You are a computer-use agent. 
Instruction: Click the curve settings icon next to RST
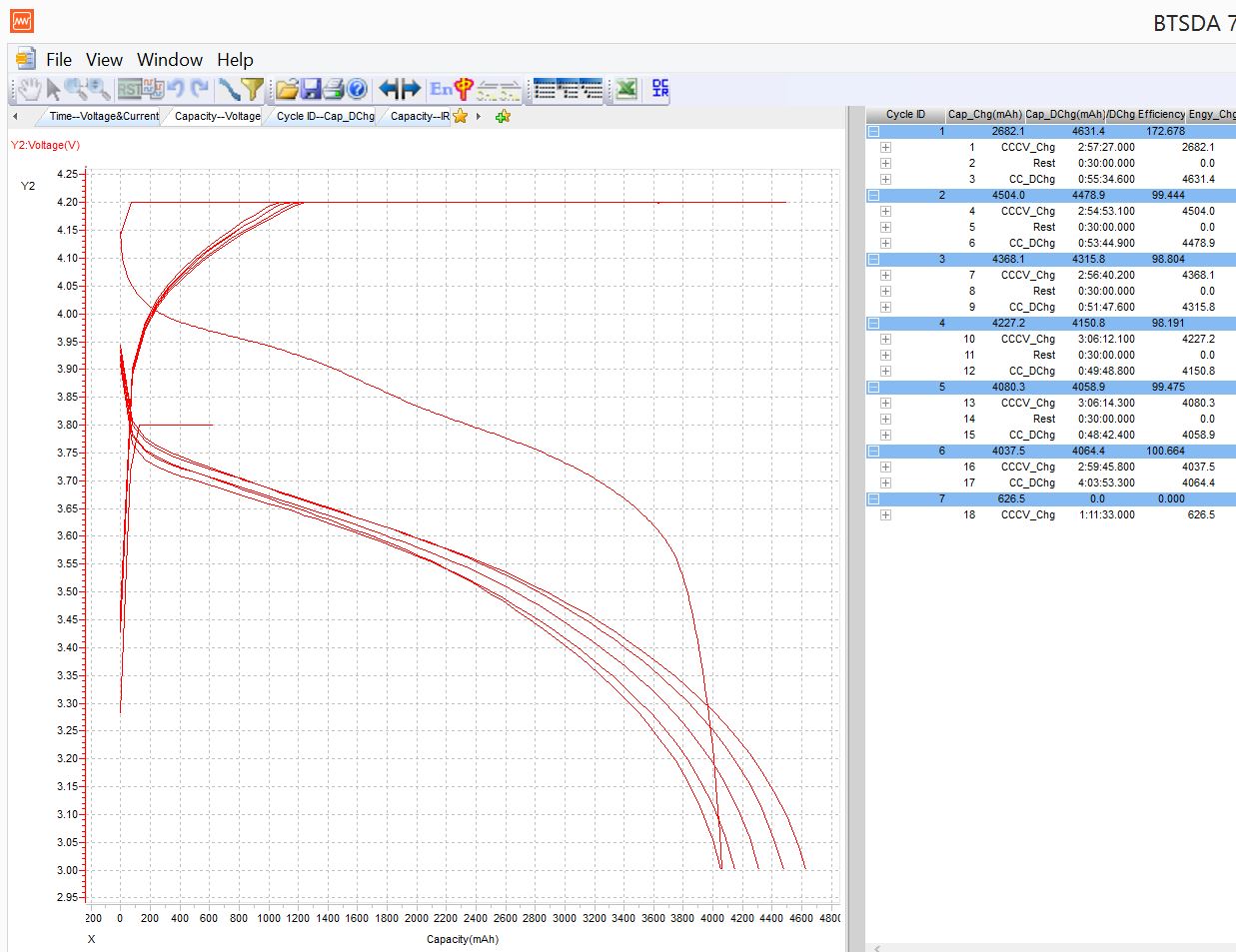(153, 89)
